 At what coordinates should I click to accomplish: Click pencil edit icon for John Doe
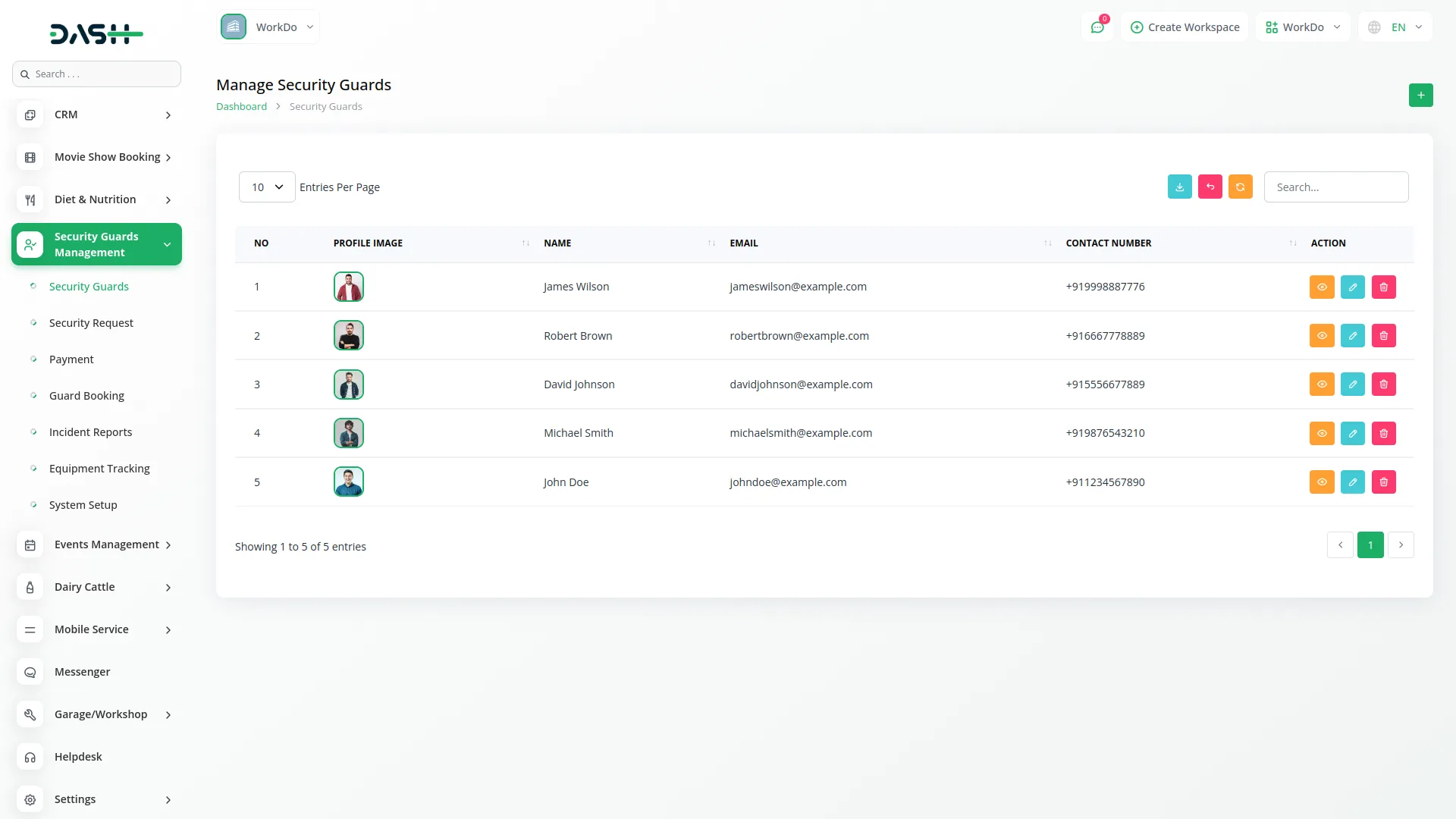pyautogui.click(x=1352, y=482)
